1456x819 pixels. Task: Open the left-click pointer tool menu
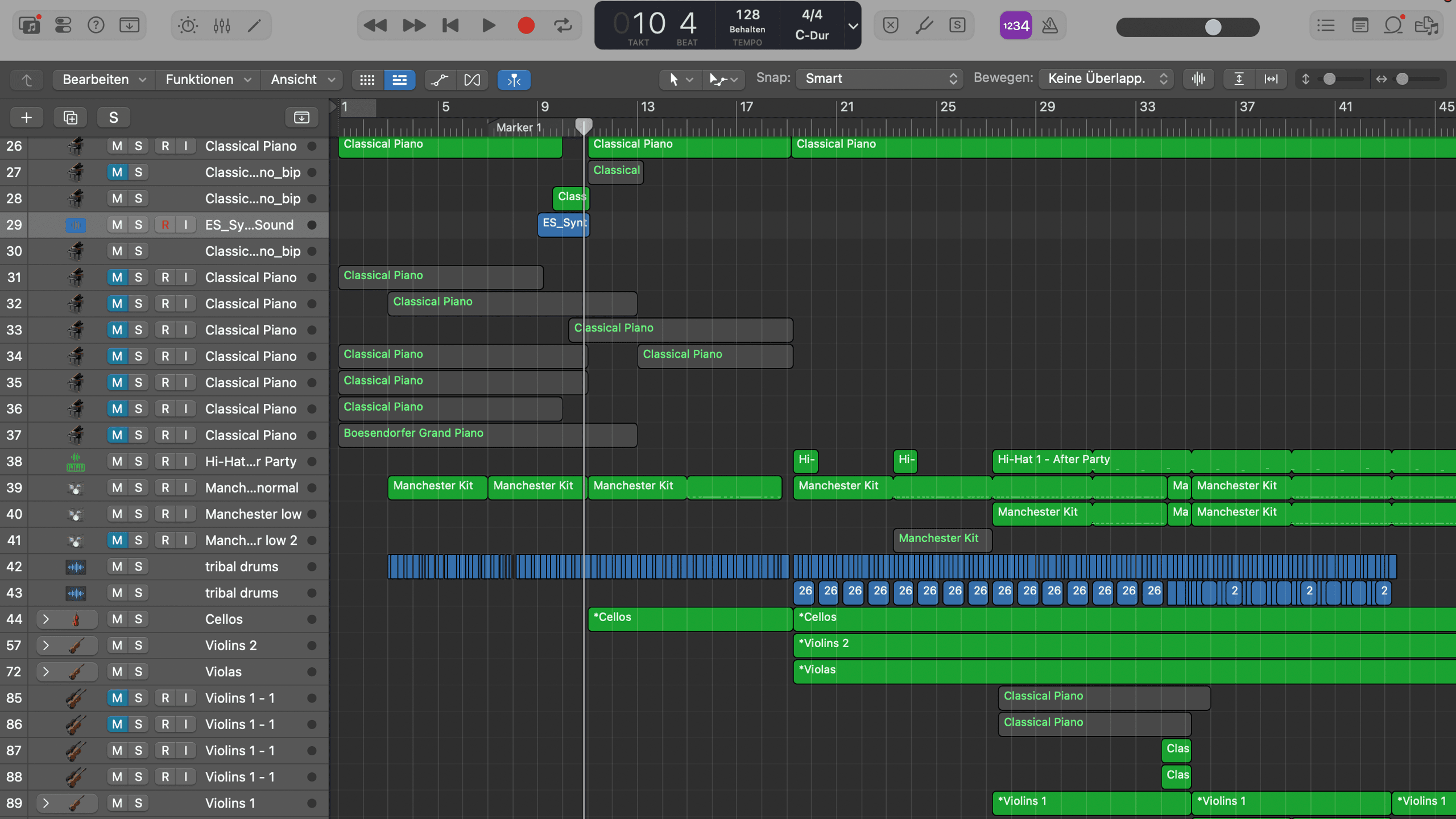(680, 80)
